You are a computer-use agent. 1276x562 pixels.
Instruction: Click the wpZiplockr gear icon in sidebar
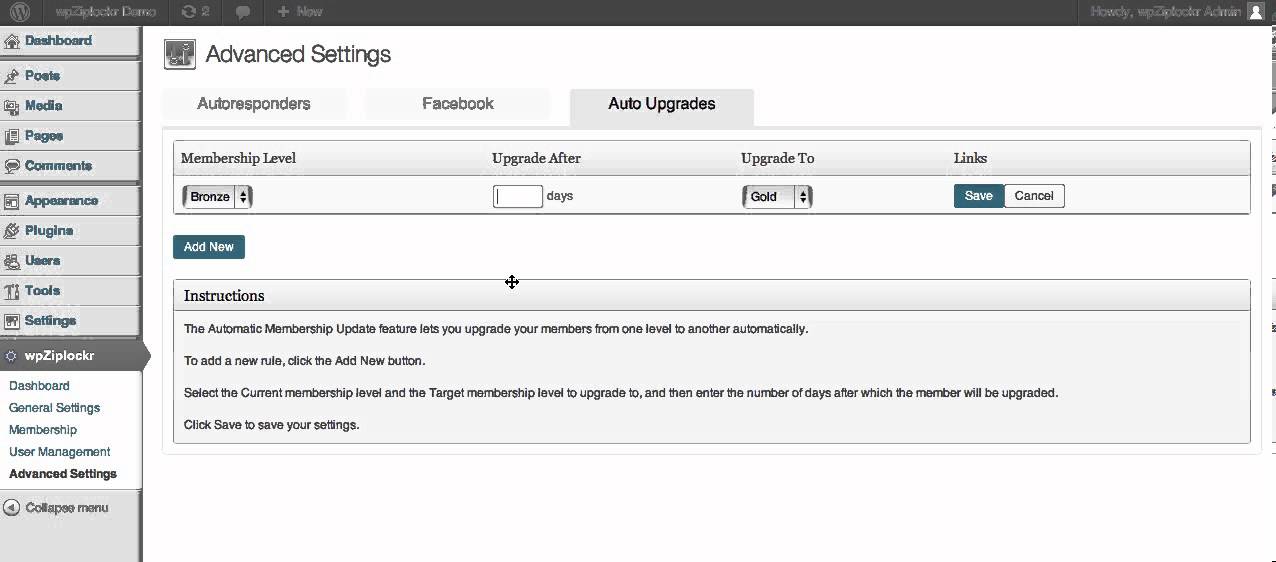tap(11, 356)
